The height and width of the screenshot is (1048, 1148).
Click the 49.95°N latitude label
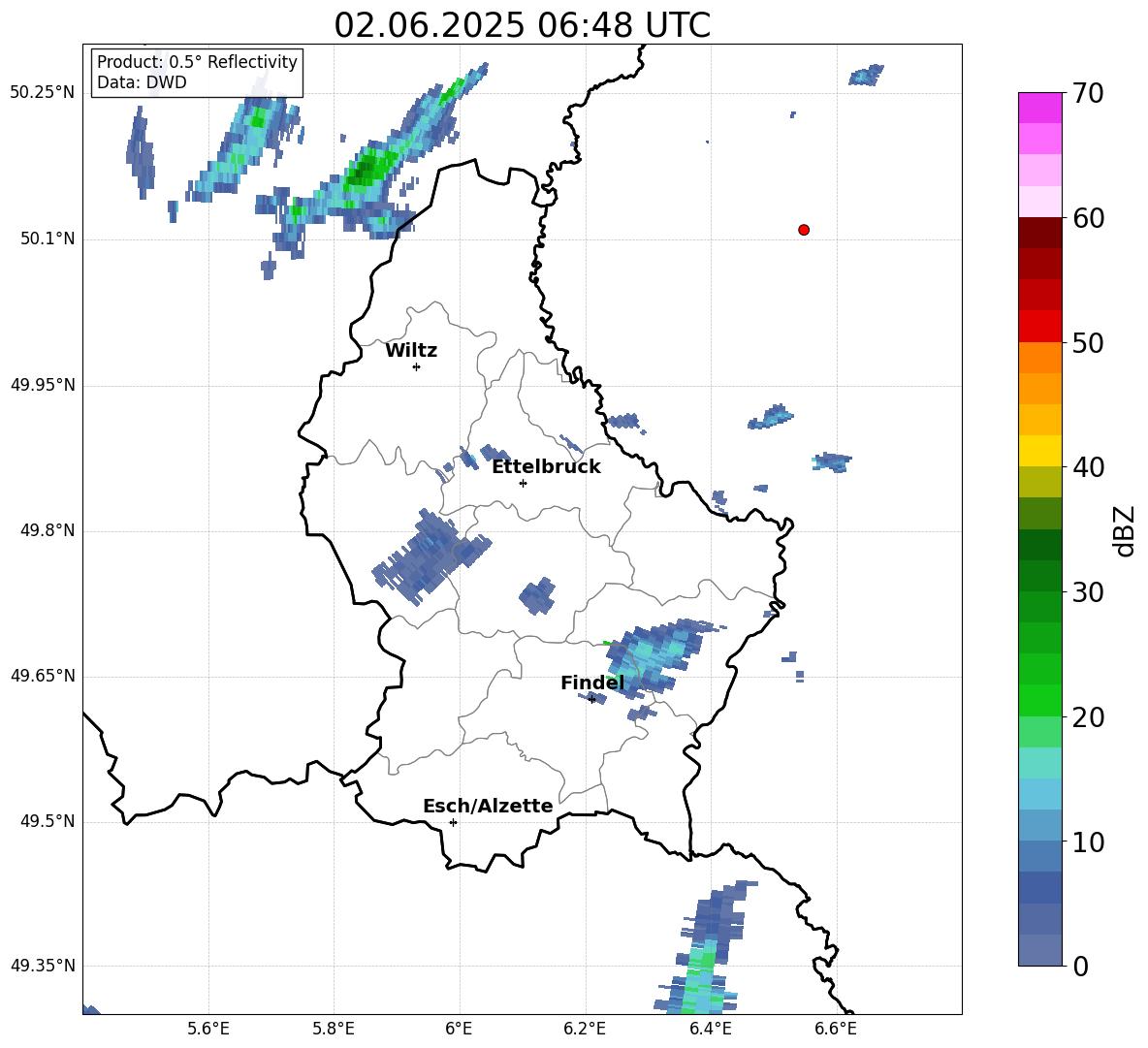coord(43,385)
